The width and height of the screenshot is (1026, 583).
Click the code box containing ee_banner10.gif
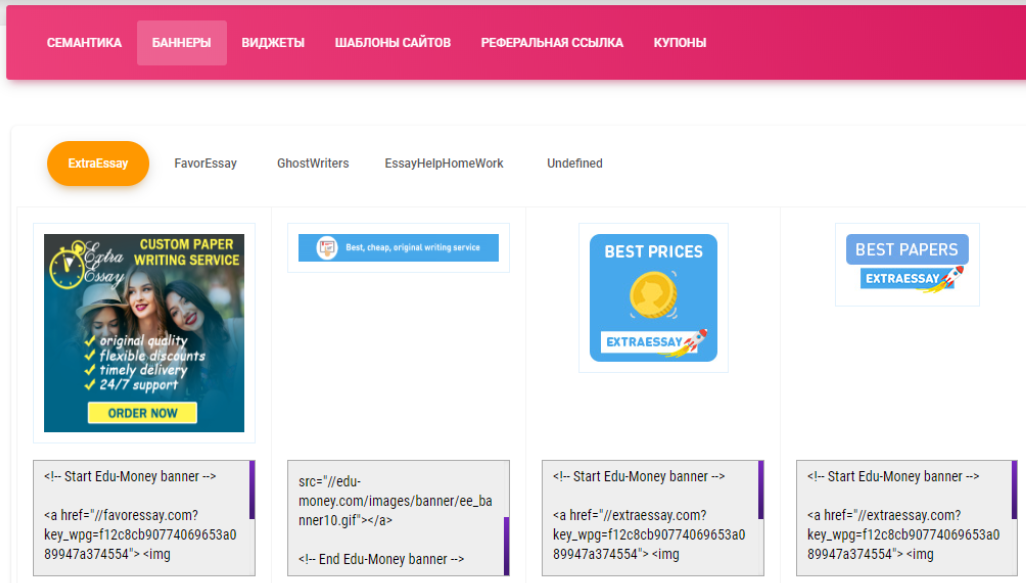pos(398,518)
